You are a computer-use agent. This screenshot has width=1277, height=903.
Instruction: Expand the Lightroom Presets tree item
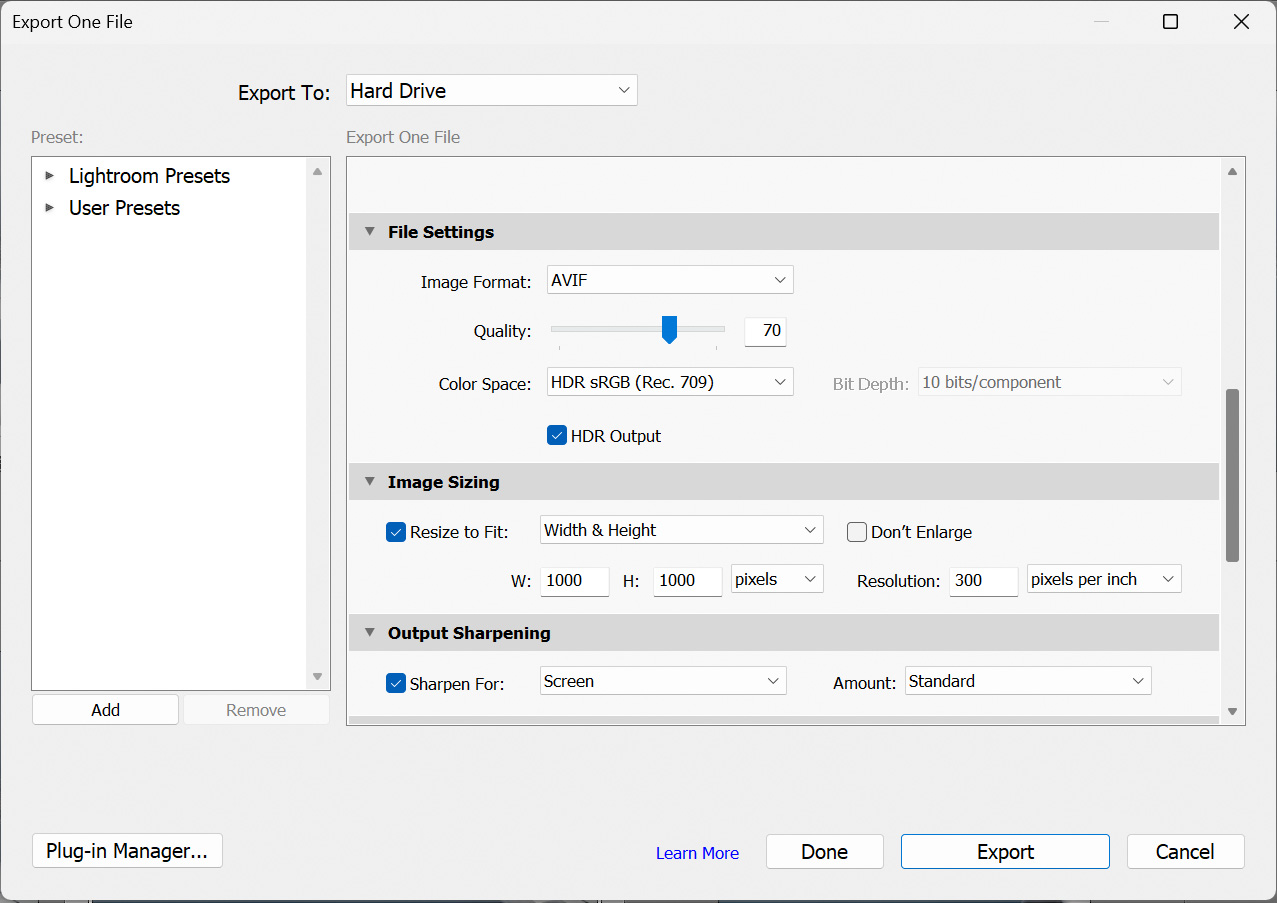tap(50, 175)
